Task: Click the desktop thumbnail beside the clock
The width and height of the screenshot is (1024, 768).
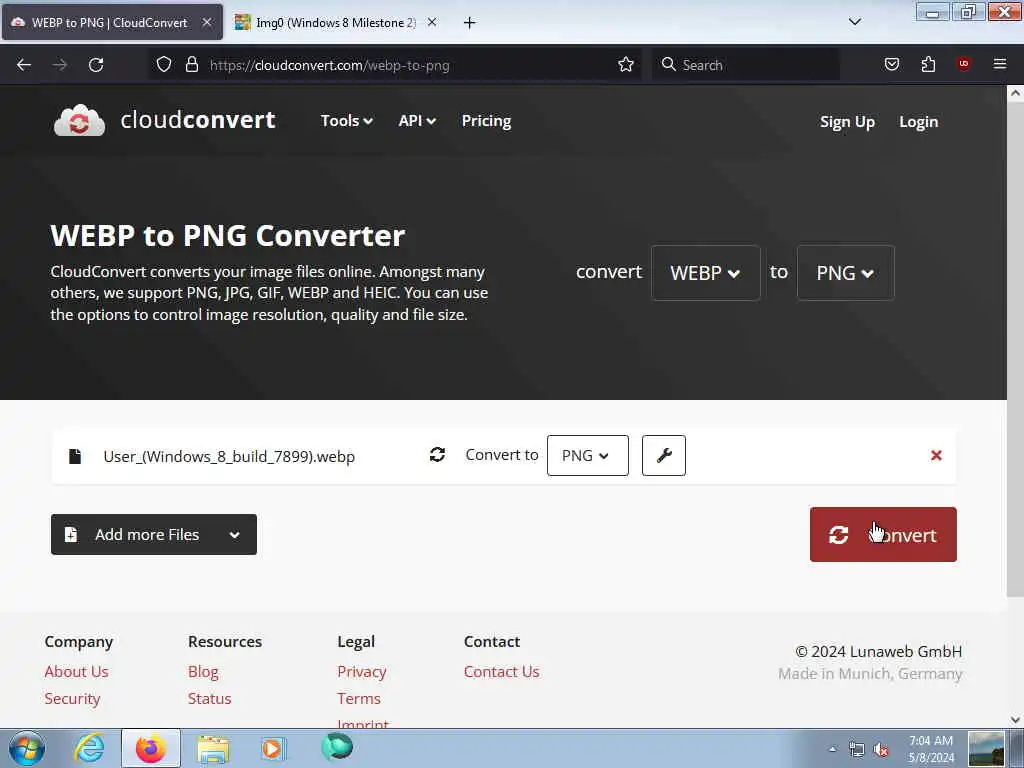Action: [986, 748]
